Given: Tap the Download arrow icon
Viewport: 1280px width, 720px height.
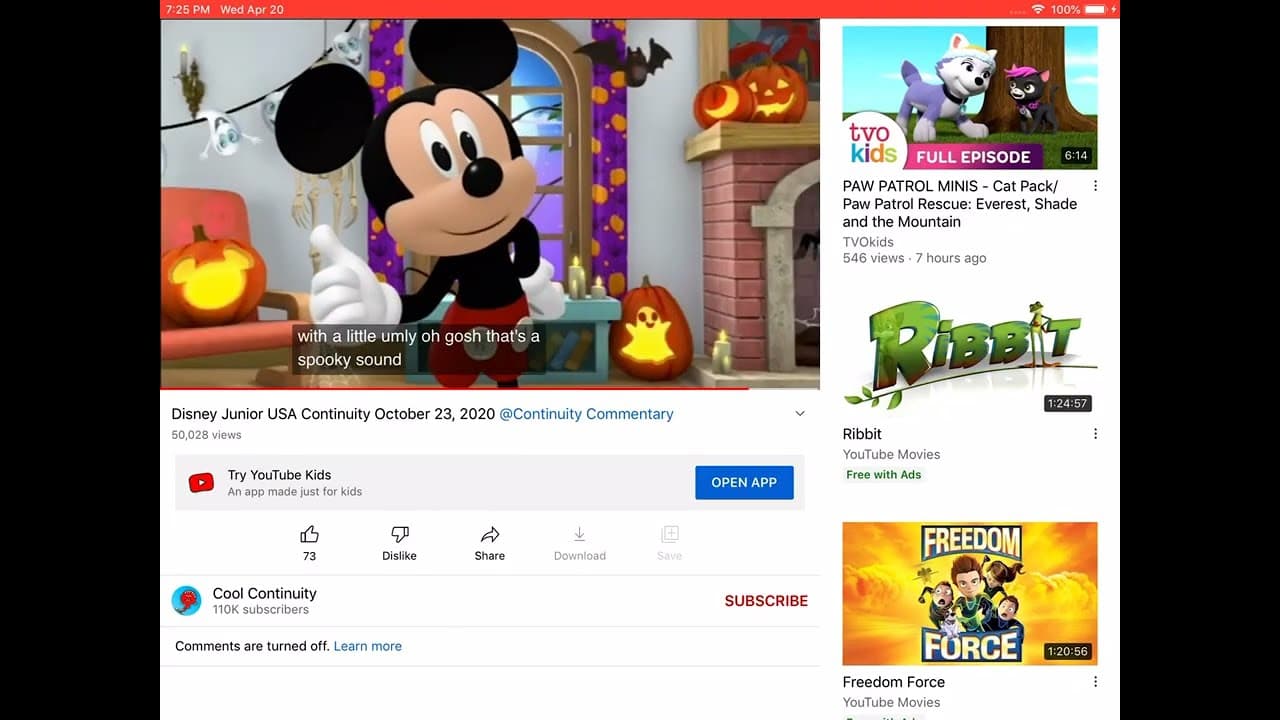Looking at the screenshot, I should pyautogui.click(x=579, y=535).
